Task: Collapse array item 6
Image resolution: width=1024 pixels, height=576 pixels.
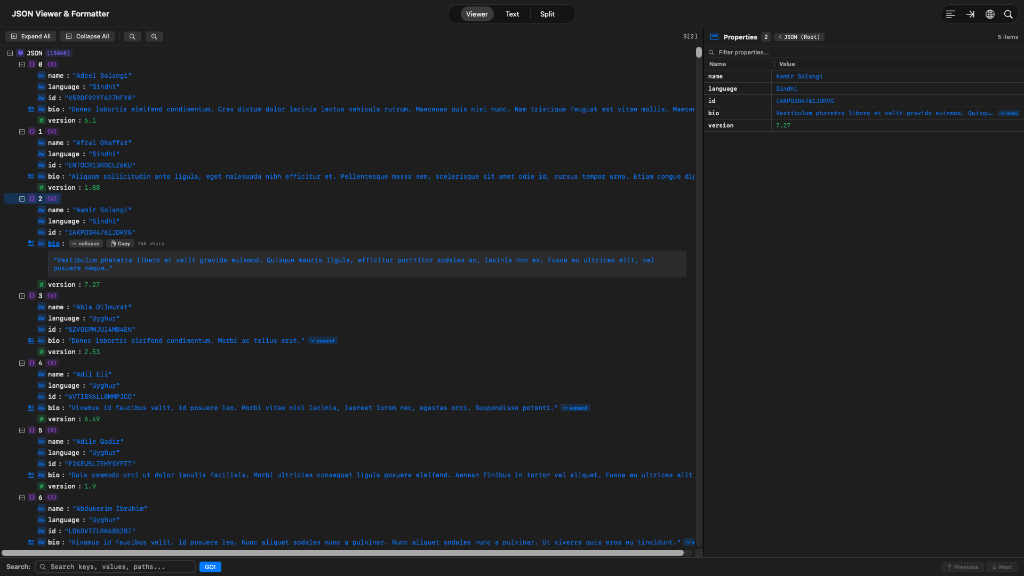Action: coord(22,498)
